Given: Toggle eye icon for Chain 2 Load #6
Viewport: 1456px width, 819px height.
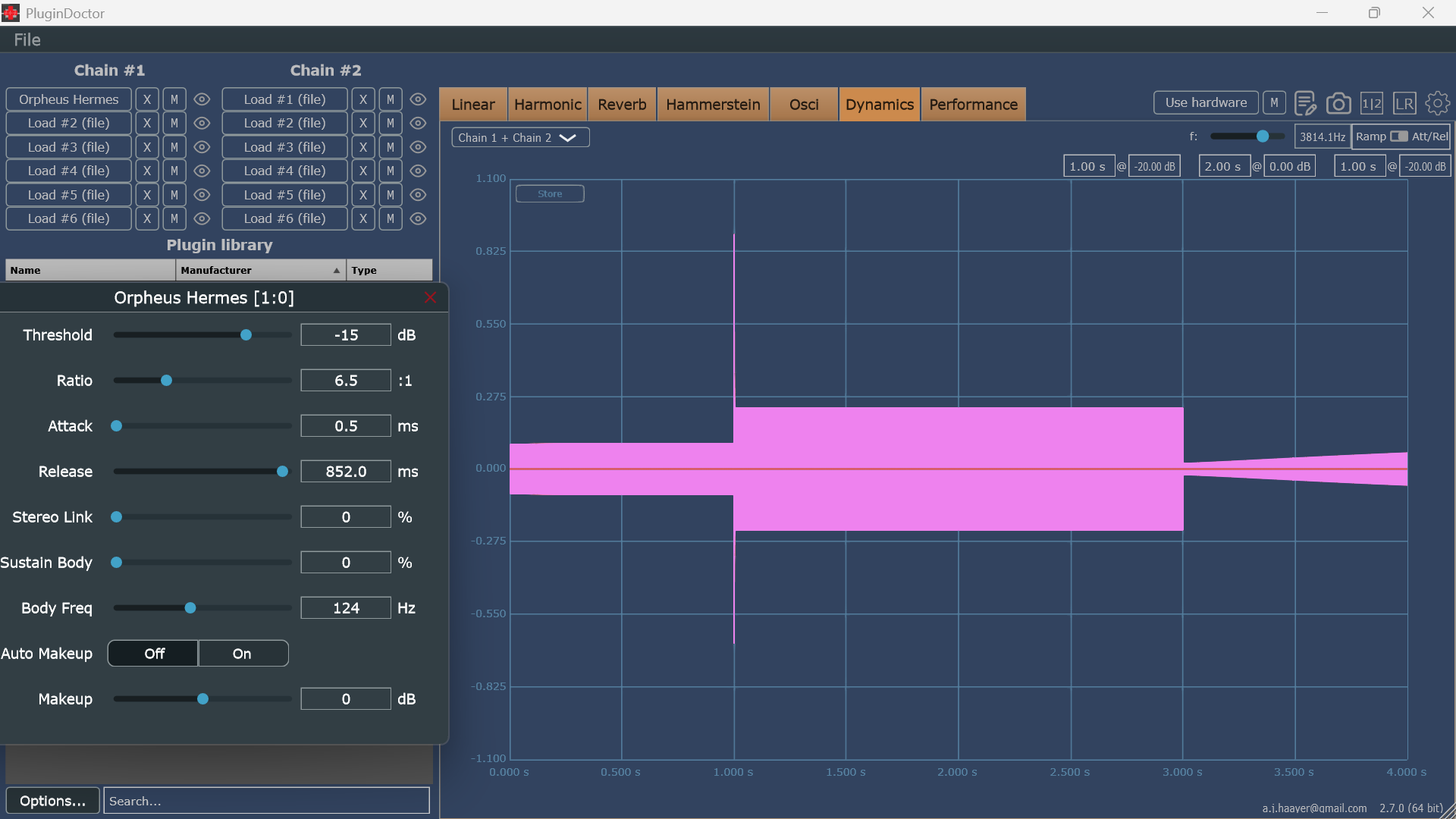Looking at the screenshot, I should [x=418, y=218].
